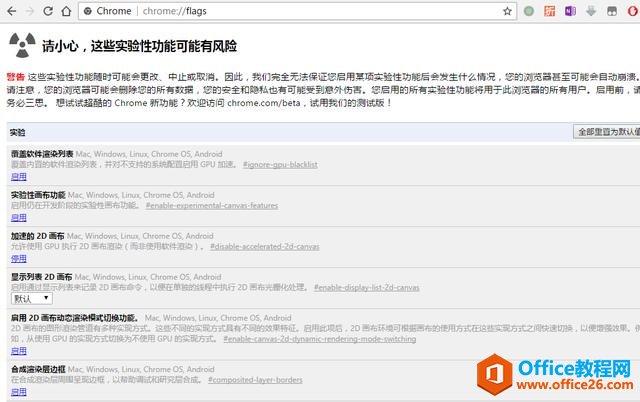The width and height of the screenshot is (640, 402).
Task: Enable experimental canvas features flag
Action: [19, 218]
